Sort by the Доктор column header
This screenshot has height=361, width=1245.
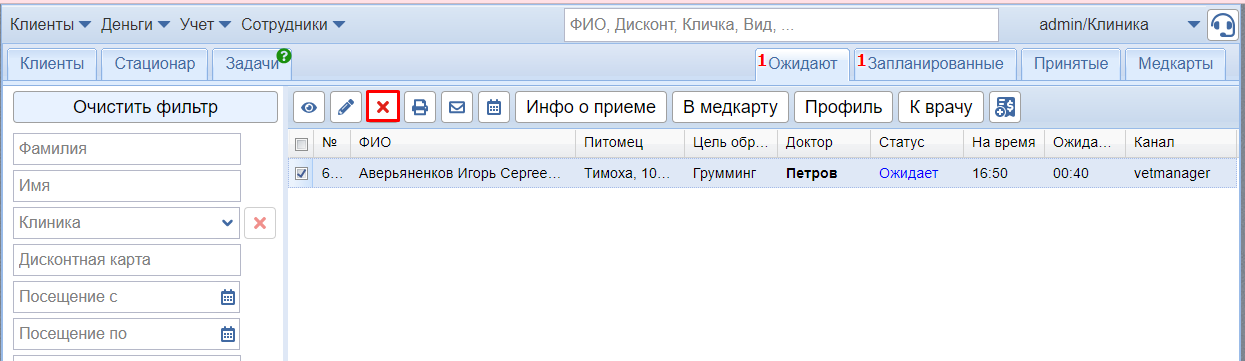(x=824, y=144)
